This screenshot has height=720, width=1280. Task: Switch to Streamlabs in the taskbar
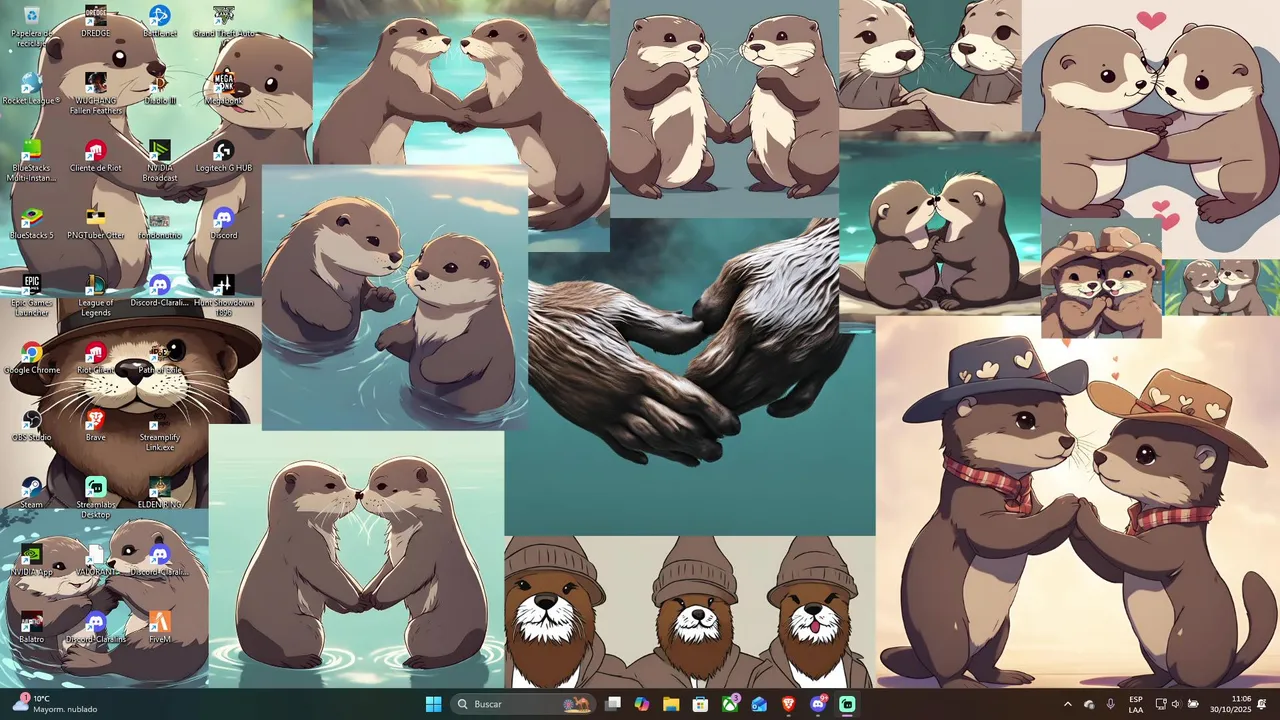(847, 704)
